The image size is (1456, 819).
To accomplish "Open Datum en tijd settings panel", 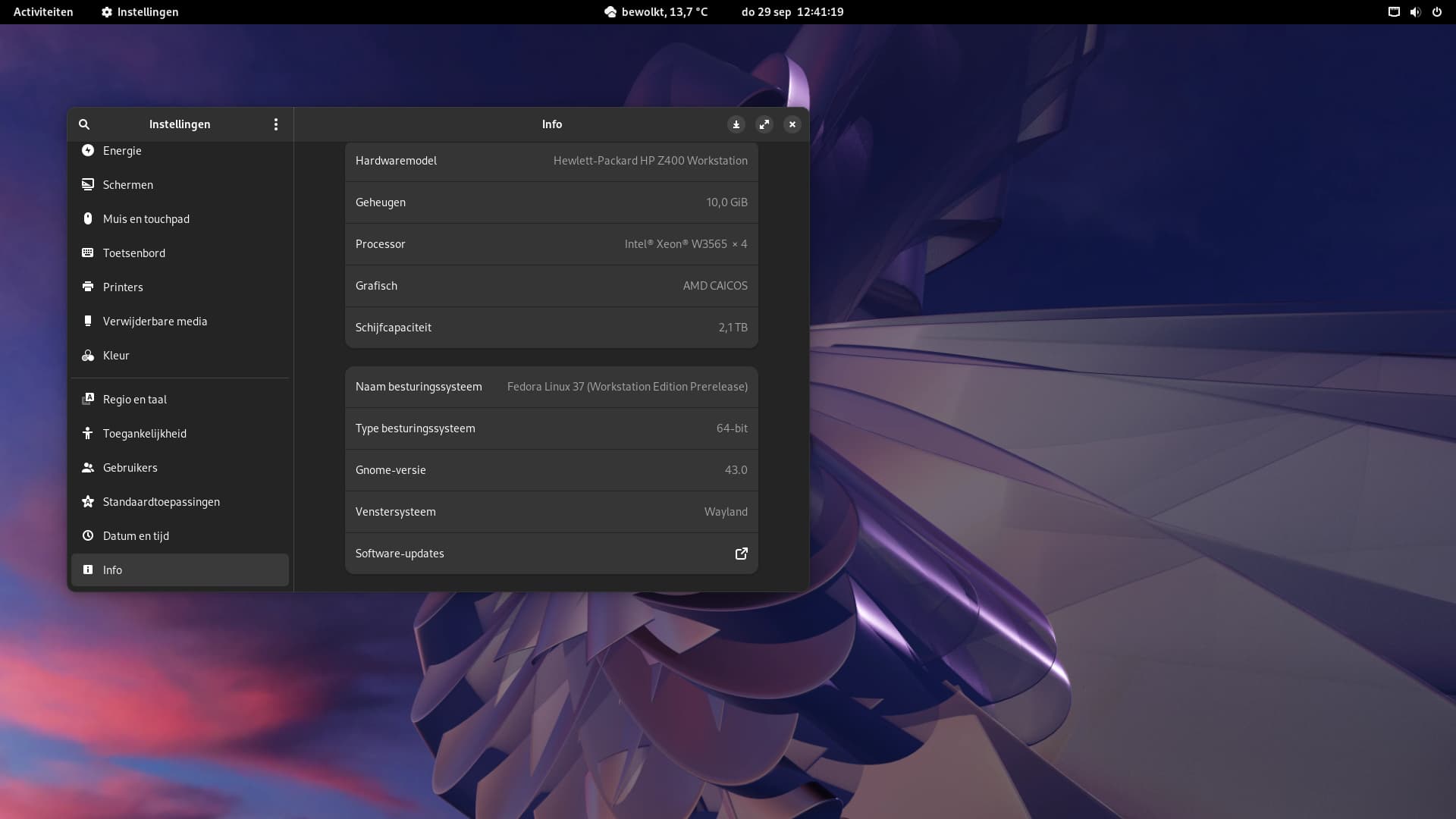I will coord(180,535).
